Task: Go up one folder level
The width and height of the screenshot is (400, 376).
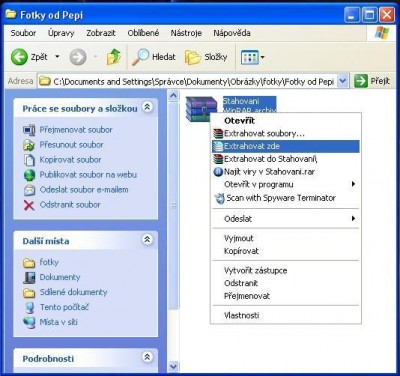Action: coord(114,57)
